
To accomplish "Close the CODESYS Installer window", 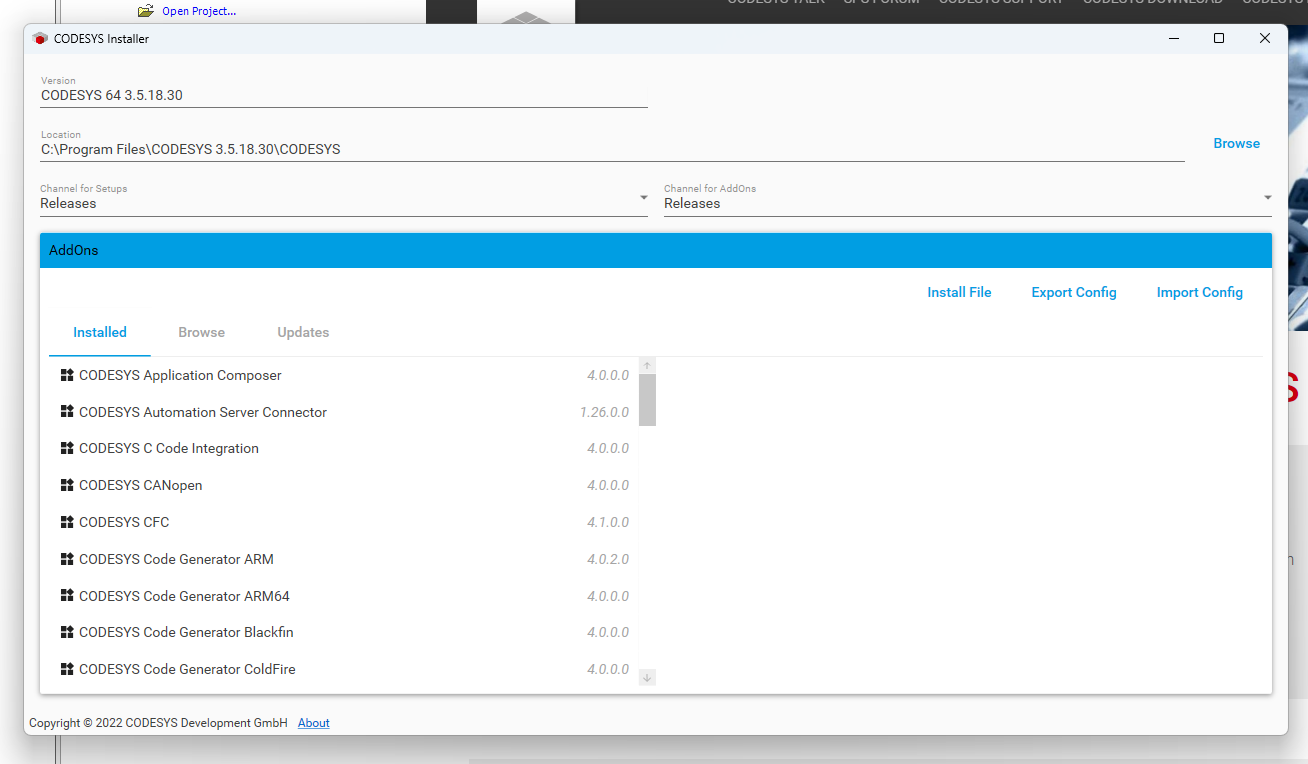I will (1265, 38).
